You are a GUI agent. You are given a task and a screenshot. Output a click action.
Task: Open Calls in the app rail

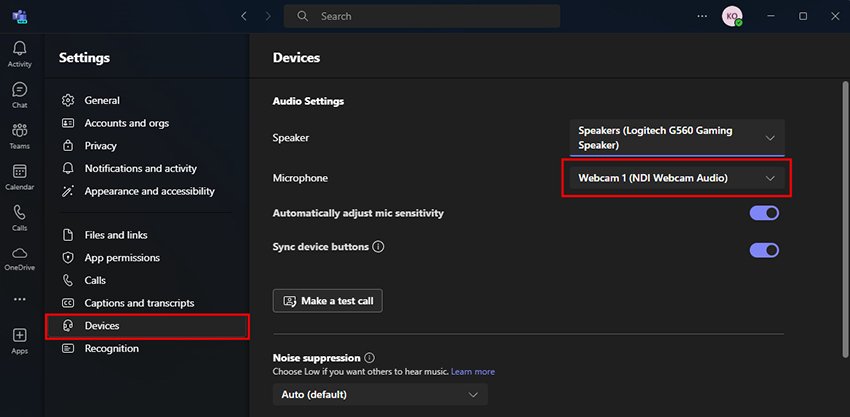tap(20, 217)
